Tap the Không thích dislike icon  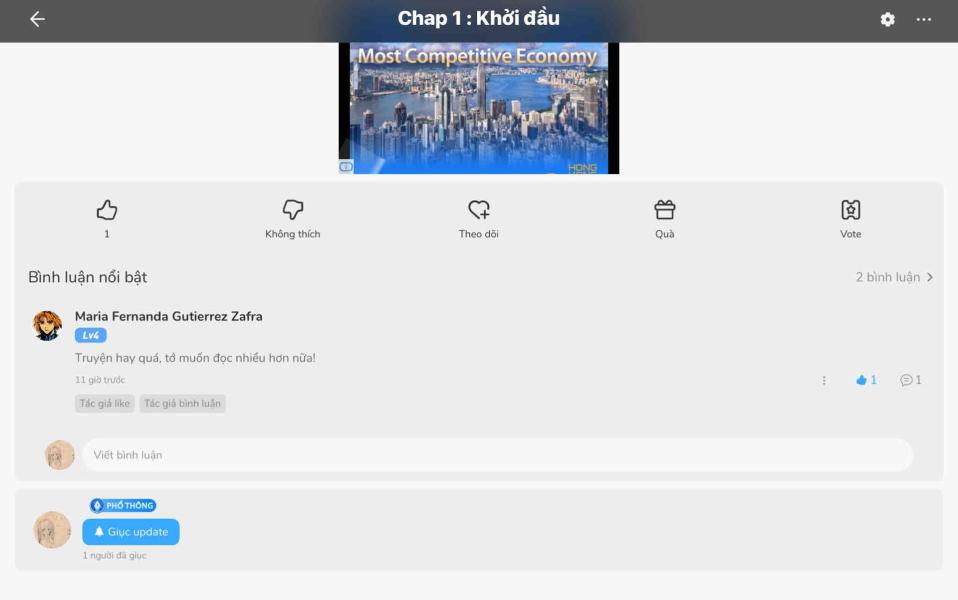[x=293, y=210]
